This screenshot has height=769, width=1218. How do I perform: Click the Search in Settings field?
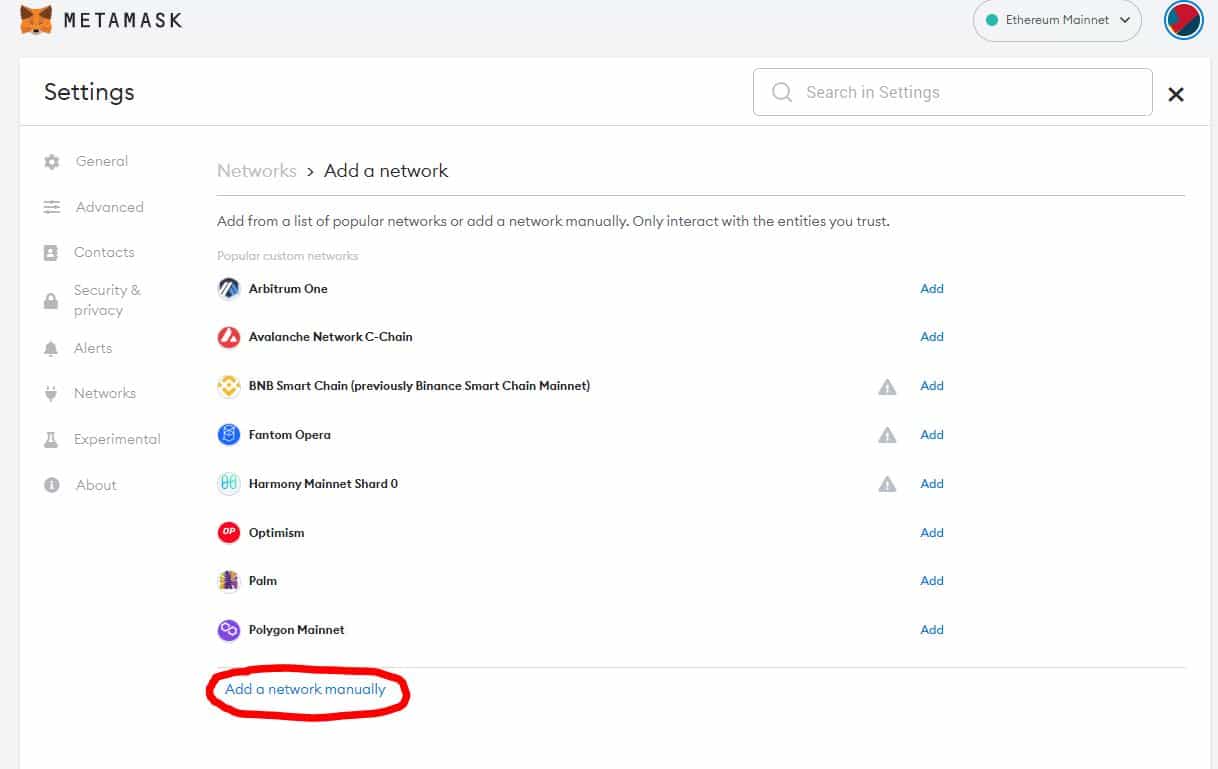pos(952,92)
